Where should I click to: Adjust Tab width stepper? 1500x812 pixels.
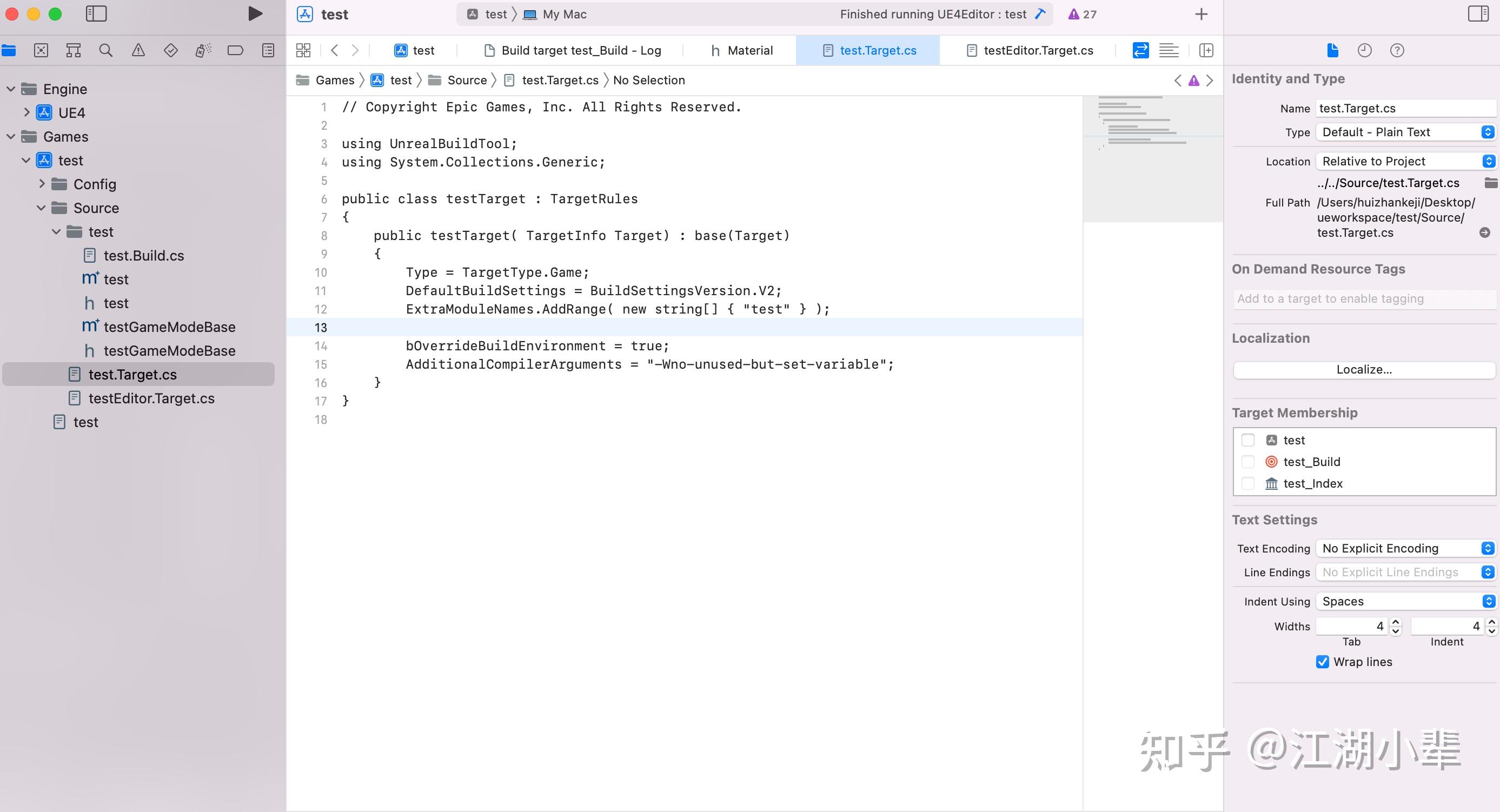coord(1395,627)
